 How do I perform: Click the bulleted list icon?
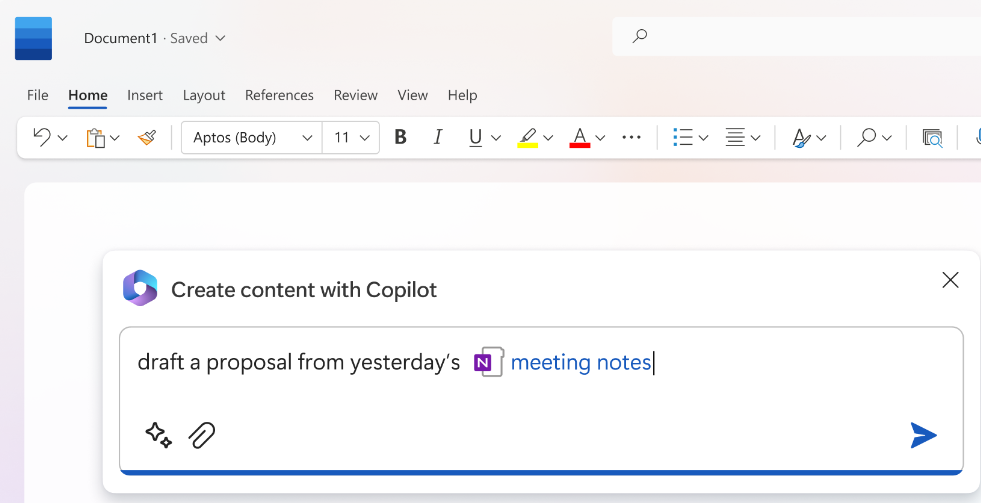point(683,138)
